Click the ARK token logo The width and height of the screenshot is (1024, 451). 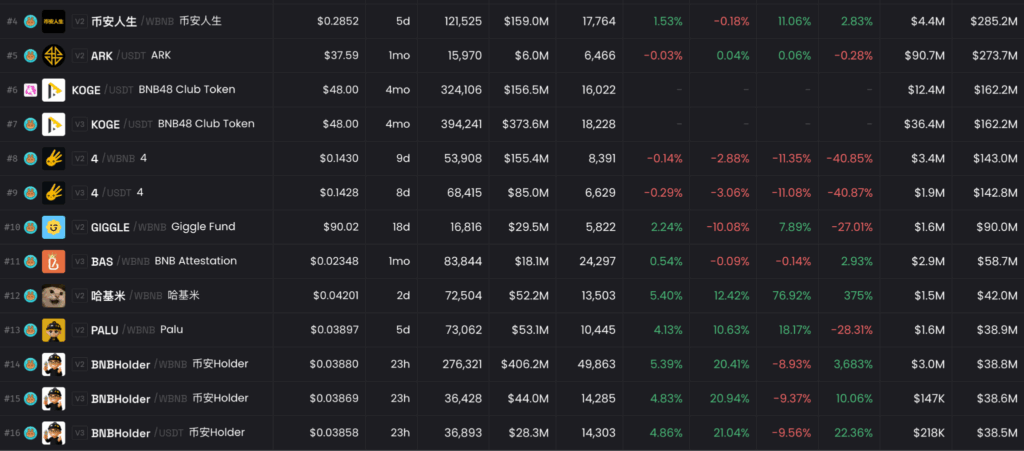(54, 55)
